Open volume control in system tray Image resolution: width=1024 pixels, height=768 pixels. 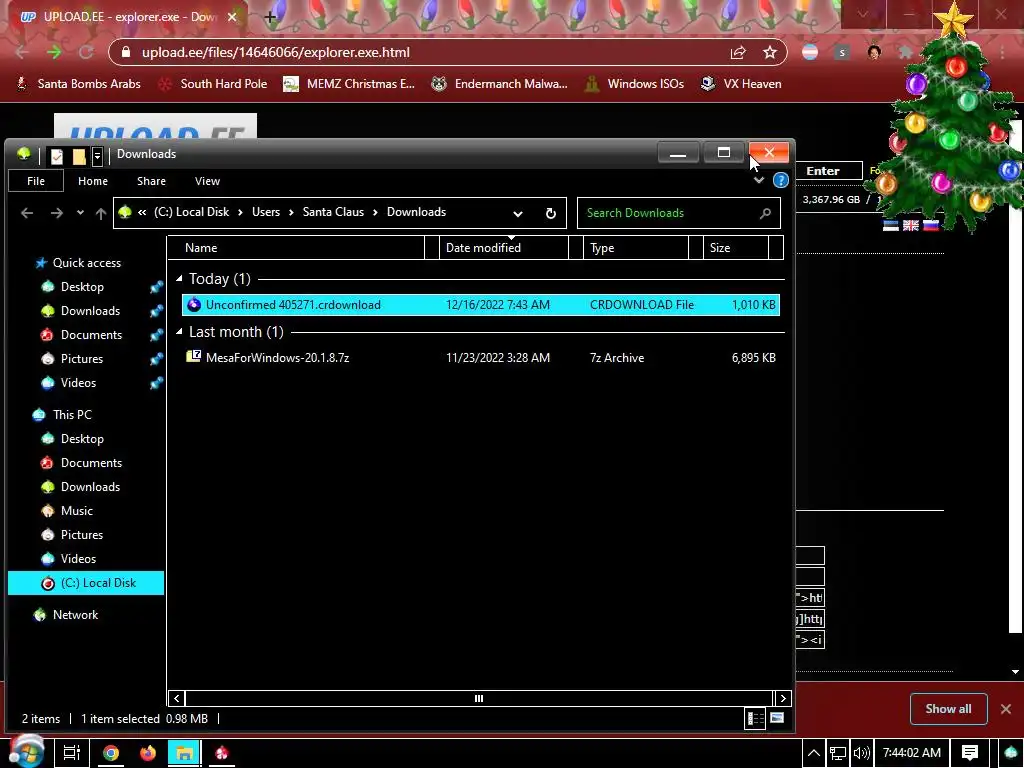click(861, 753)
